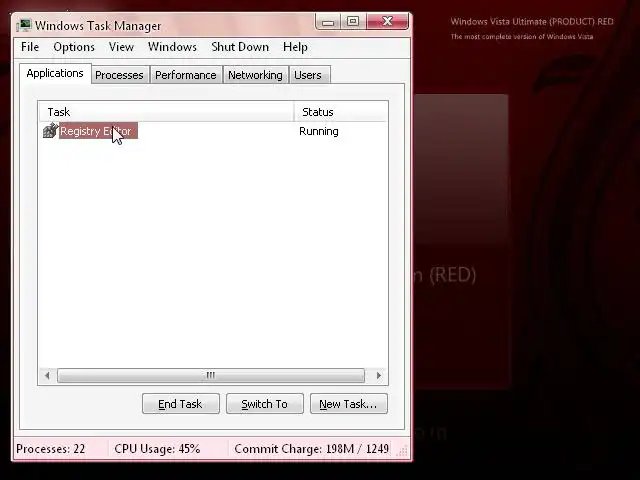Open the View menu
Image resolution: width=640 pixels, height=480 pixels.
tap(121, 47)
